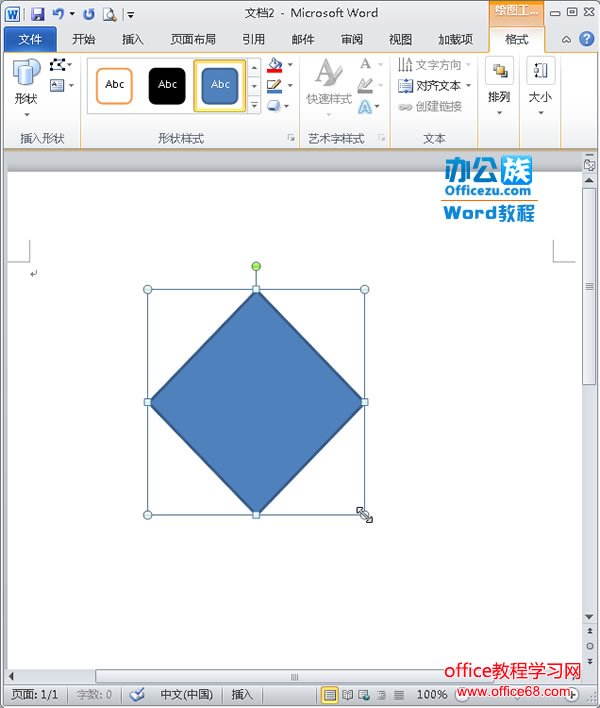600x708 pixels.
Task: Open the 形状 shapes gallery
Action: pyautogui.click(x=27, y=88)
